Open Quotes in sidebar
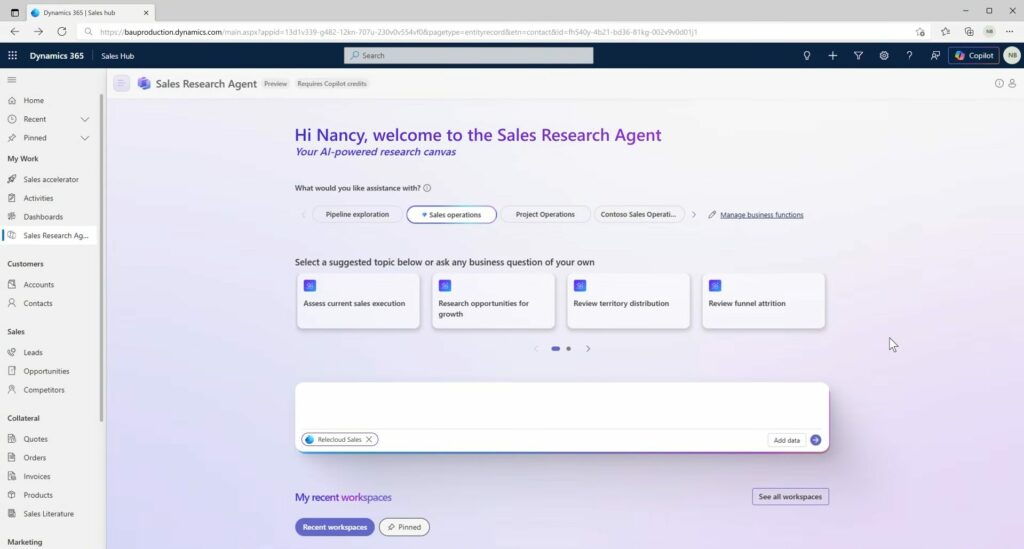The width and height of the screenshot is (1024, 549). (x=35, y=439)
